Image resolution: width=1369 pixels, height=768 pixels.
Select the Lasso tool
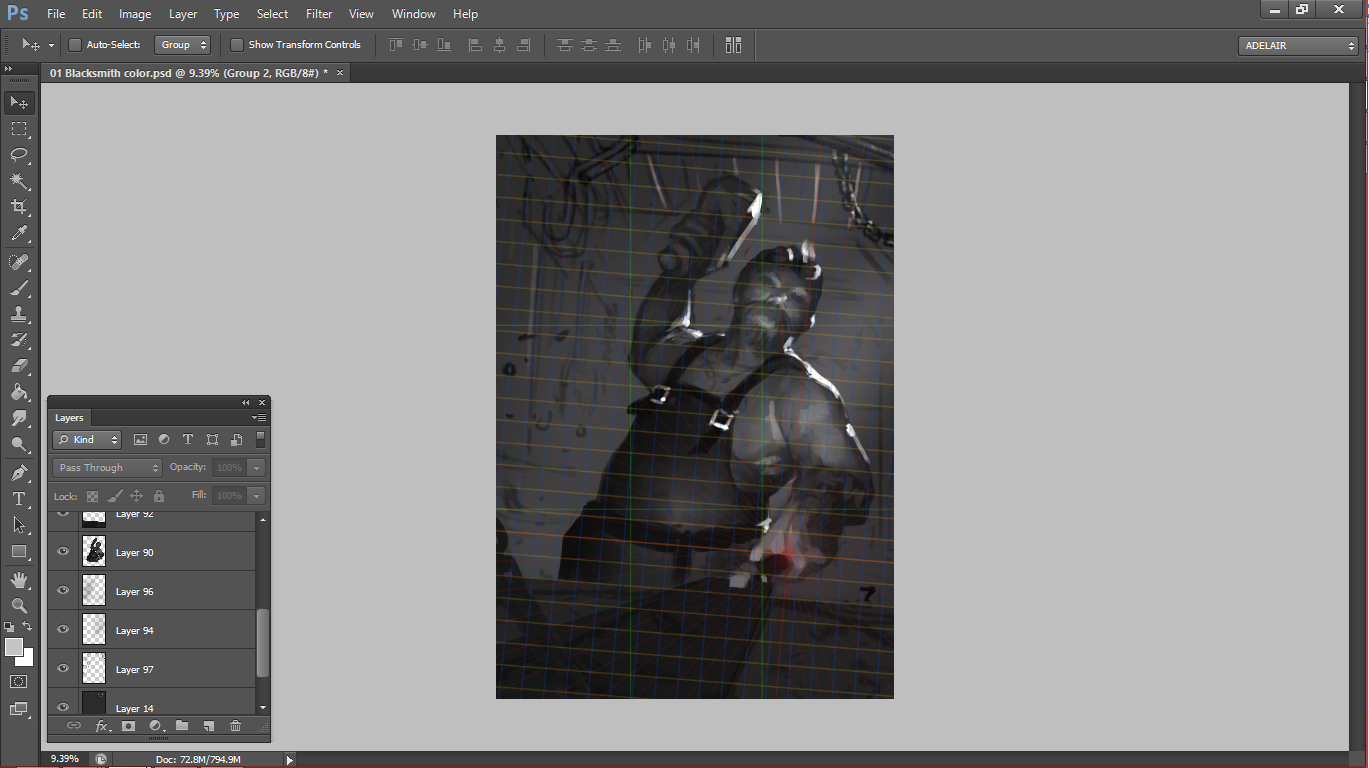click(x=19, y=155)
